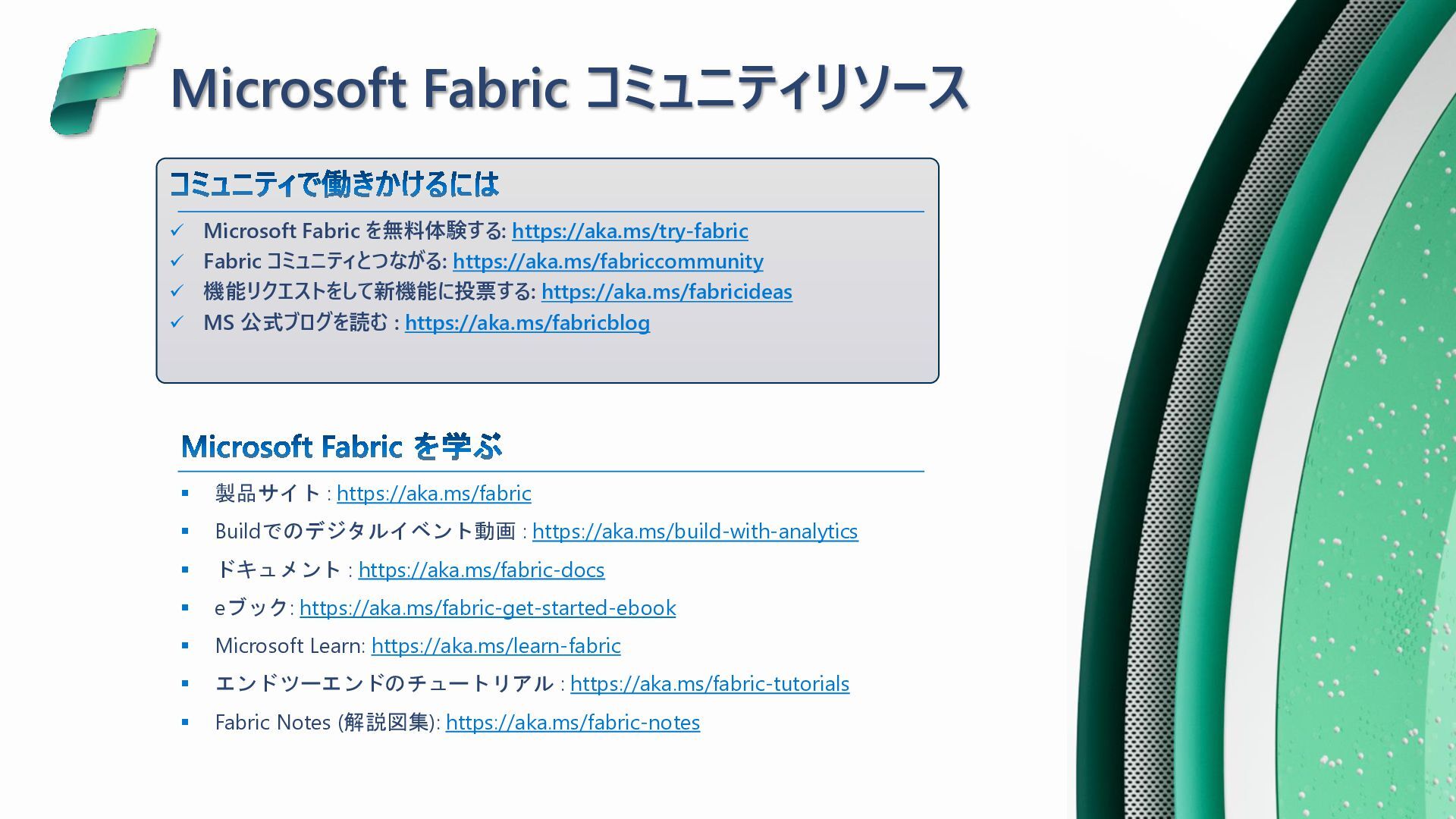1456x819 pixels.
Task: Click the green curved graphic on right
Action: (1289, 409)
